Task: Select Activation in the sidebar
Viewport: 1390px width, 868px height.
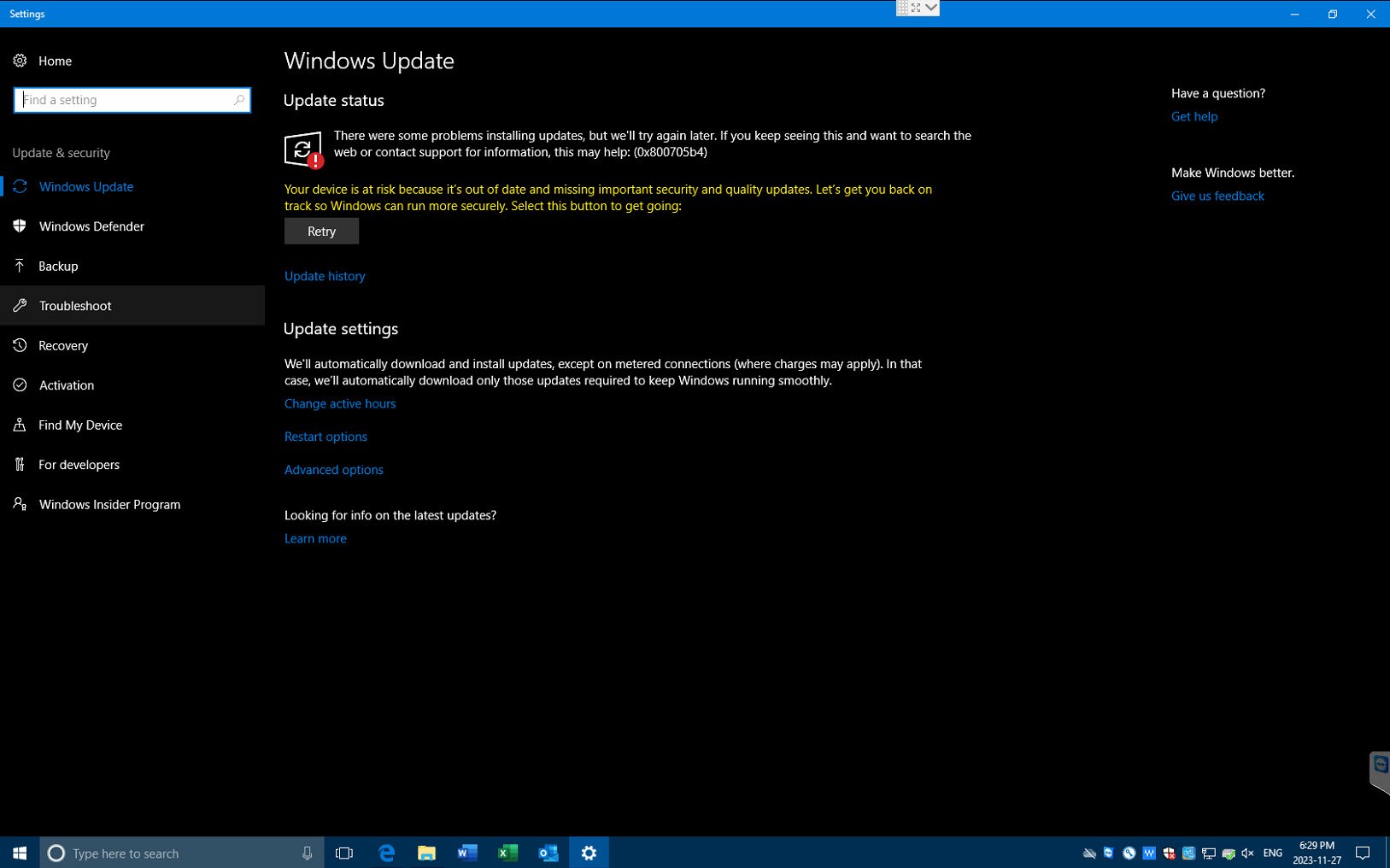Action: pos(132,385)
